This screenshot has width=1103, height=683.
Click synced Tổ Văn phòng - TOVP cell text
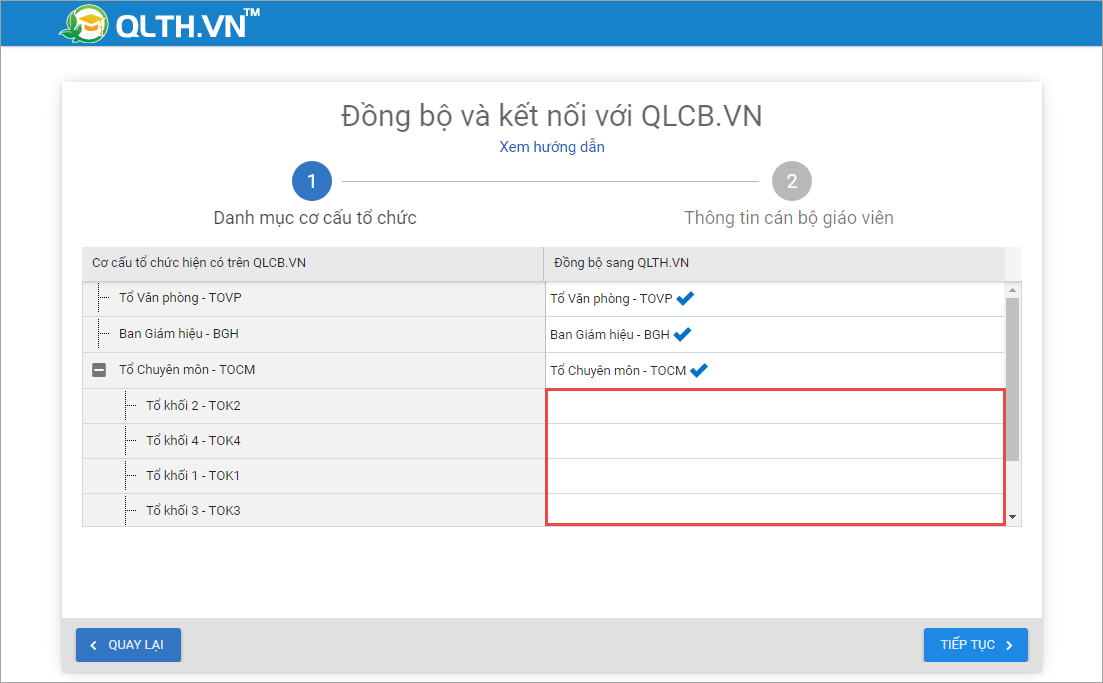pos(611,299)
